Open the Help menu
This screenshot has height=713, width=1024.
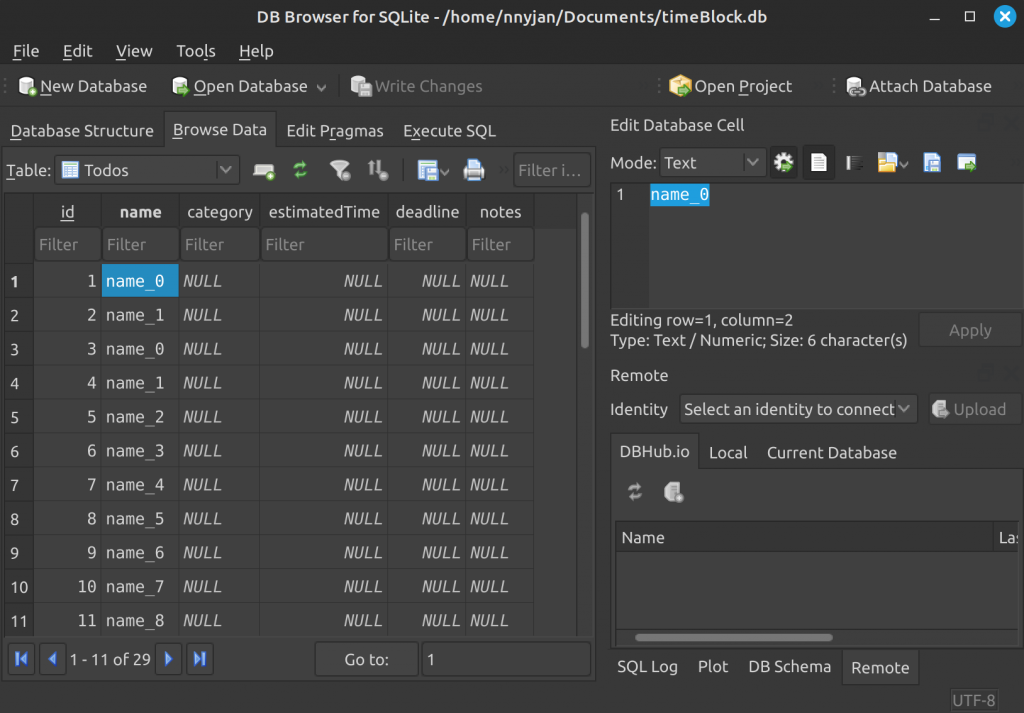pyautogui.click(x=256, y=51)
